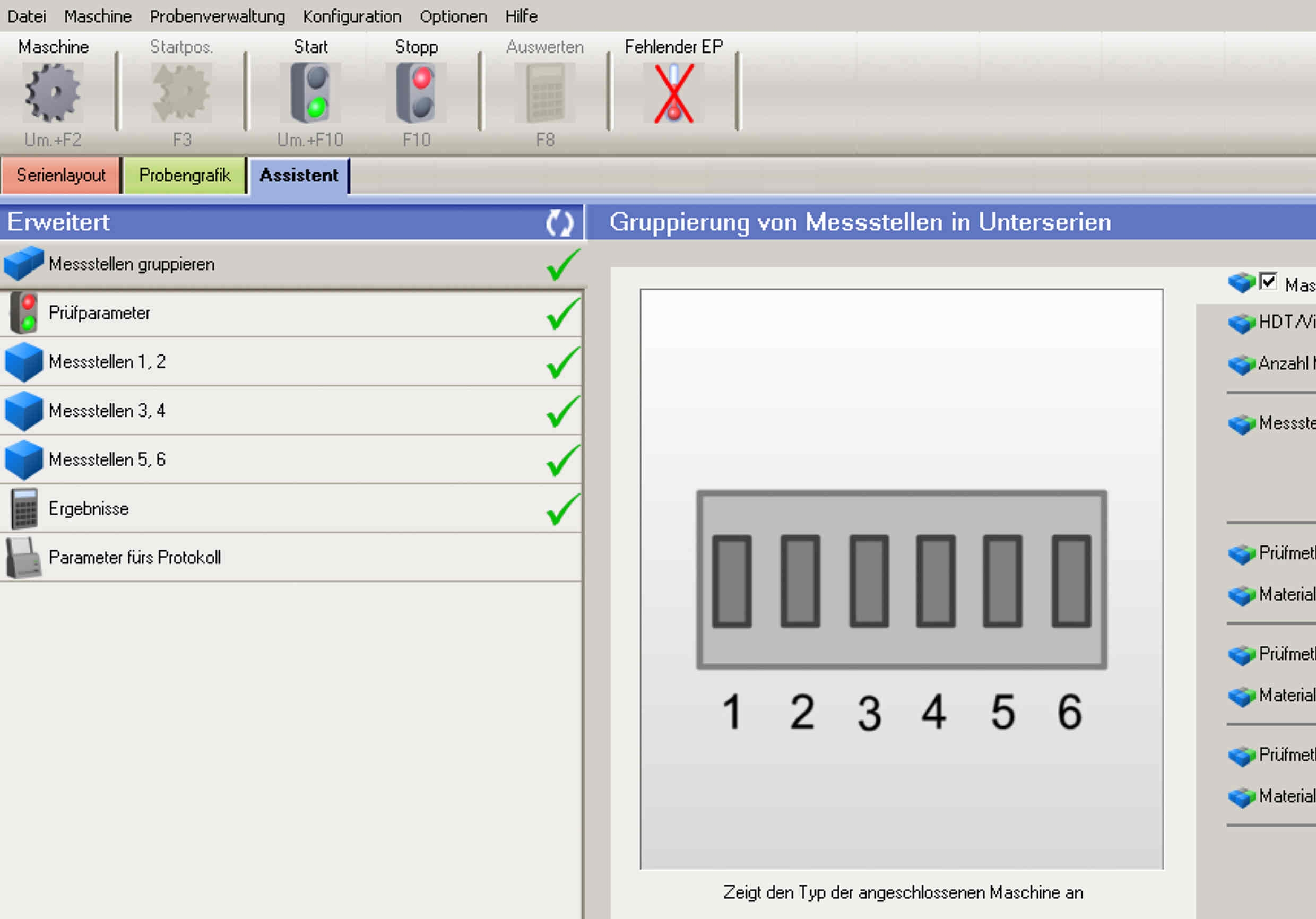Select Messstellen 1, 2 step
The width and height of the screenshot is (1316, 919).
[107, 362]
